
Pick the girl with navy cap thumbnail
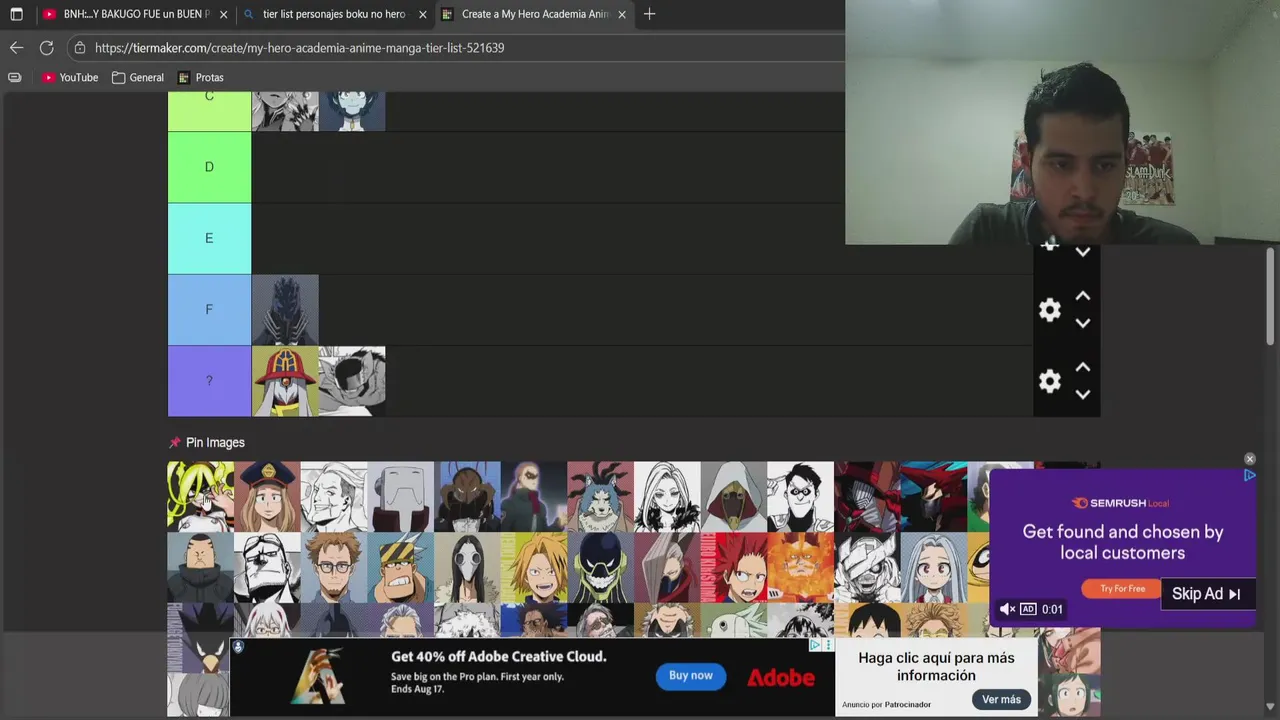(x=267, y=496)
